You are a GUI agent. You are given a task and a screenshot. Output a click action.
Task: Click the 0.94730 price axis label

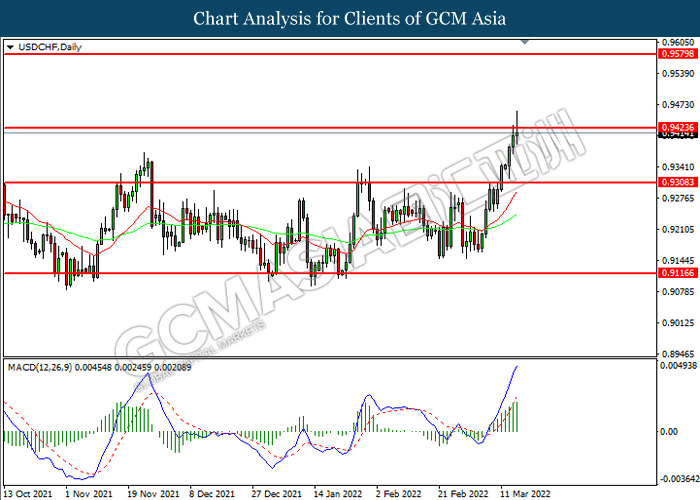coord(679,105)
